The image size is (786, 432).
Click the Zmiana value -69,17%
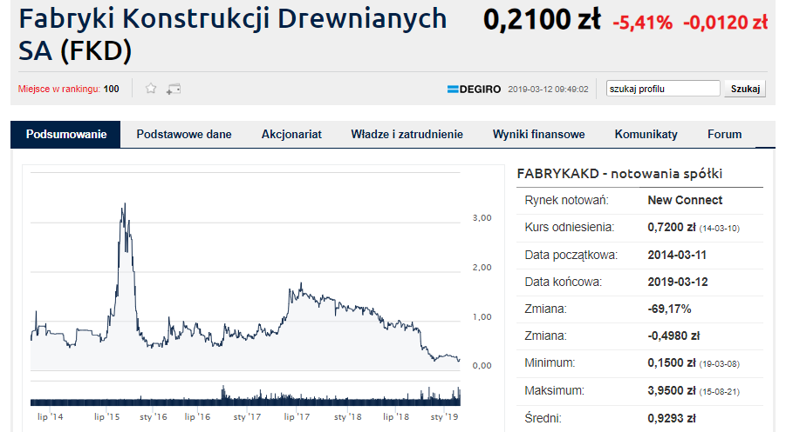(x=669, y=309)
